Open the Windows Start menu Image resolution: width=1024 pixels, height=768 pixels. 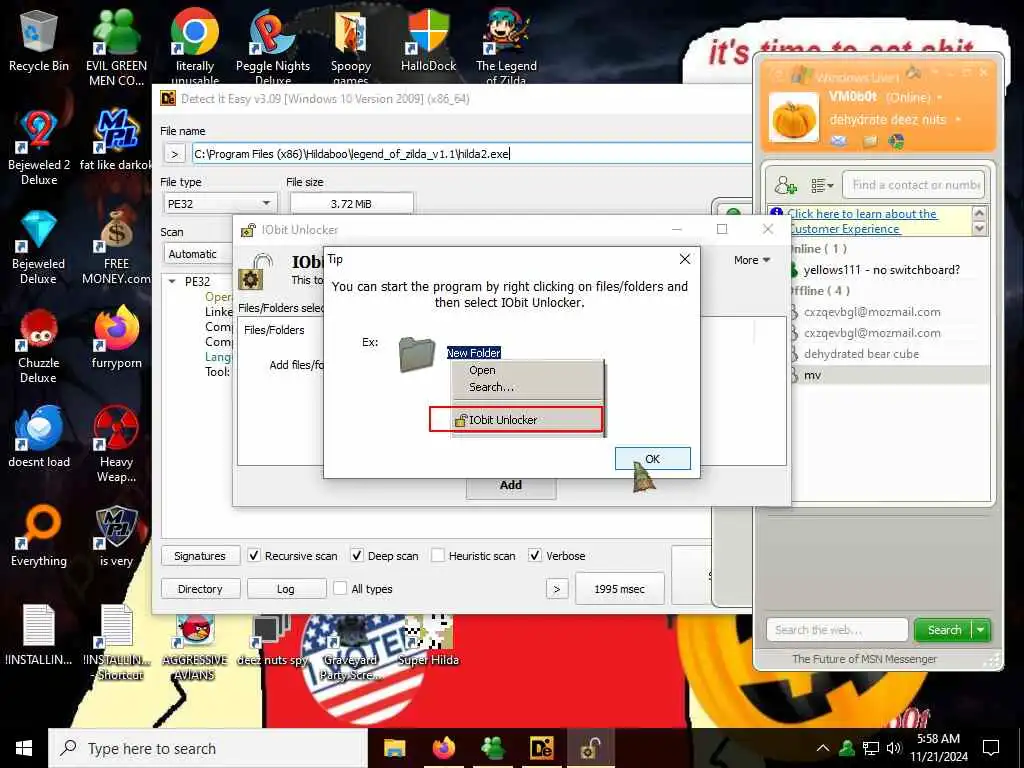point(24,748)
